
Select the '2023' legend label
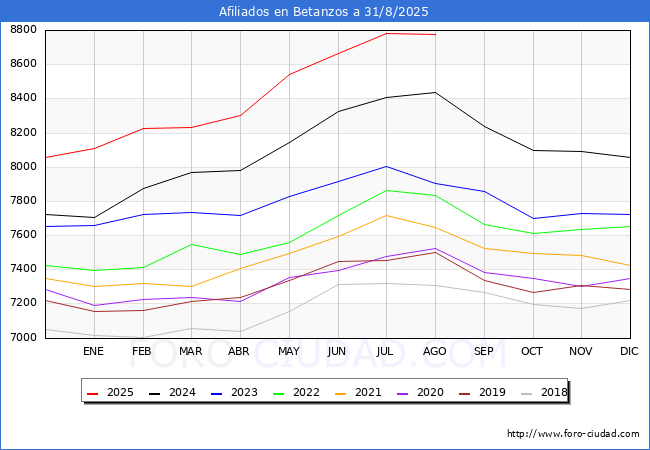tap(244, 392)
